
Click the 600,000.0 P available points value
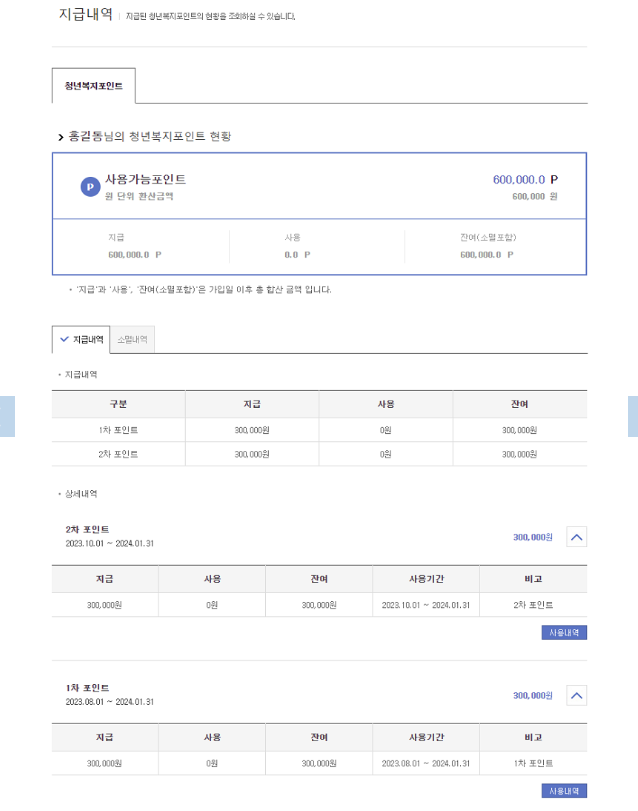[x=525, y=179]
